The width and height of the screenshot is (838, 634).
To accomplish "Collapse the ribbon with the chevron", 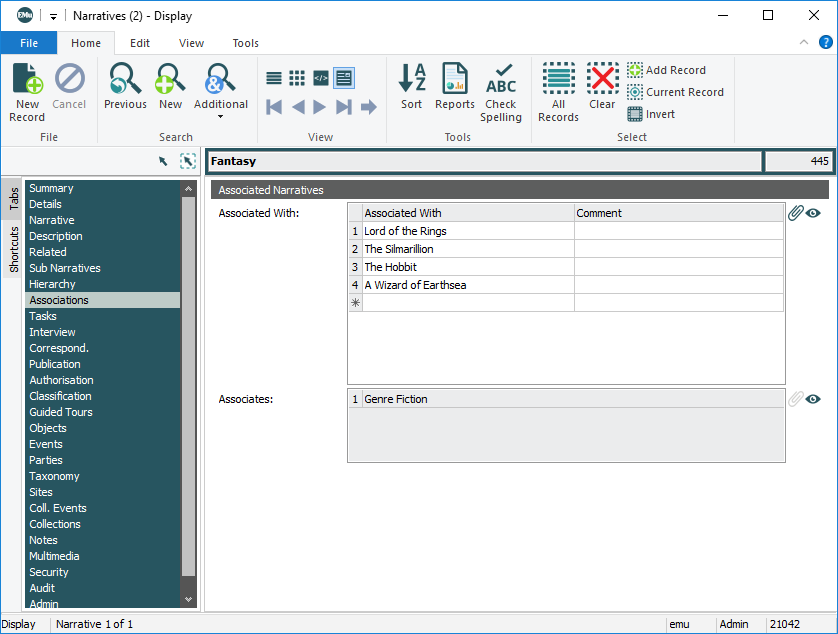I will 804,43.
